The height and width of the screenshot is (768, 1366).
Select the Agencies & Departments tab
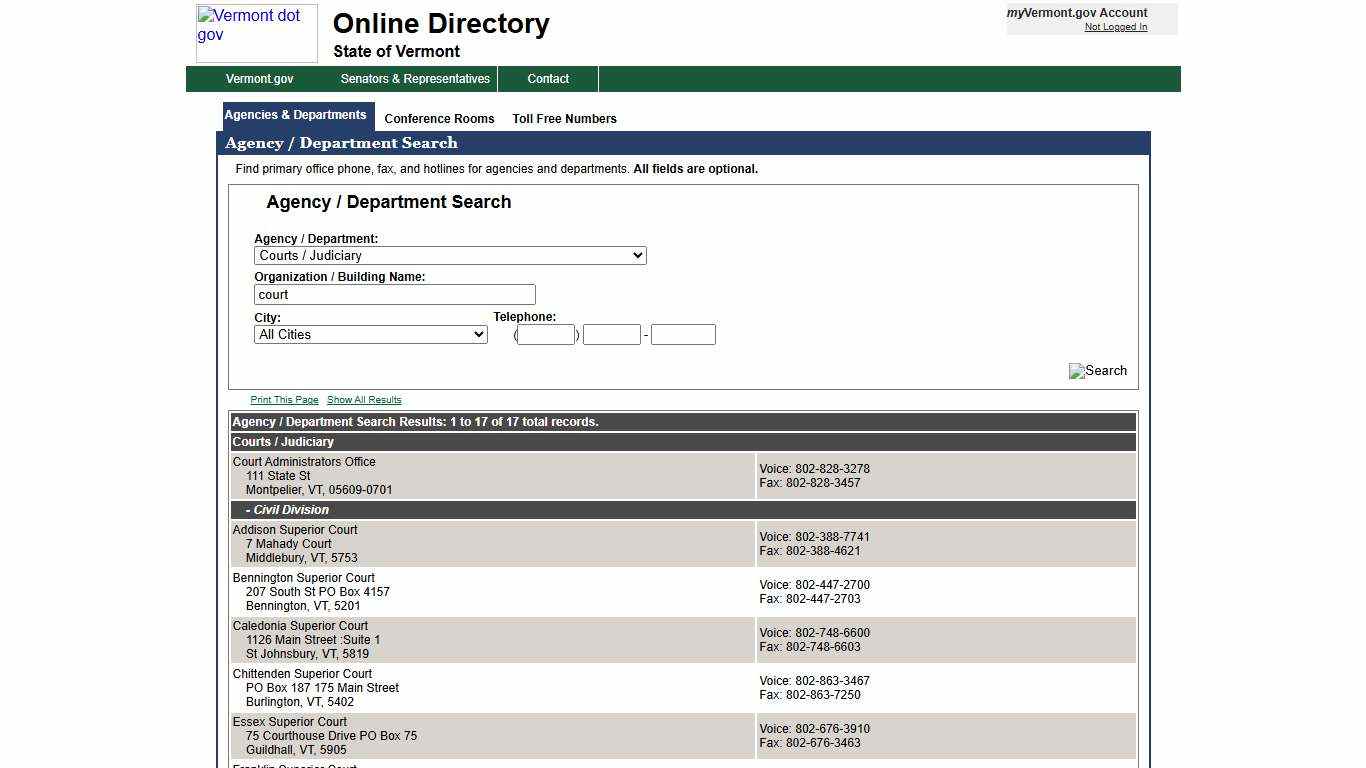point(296,114)
